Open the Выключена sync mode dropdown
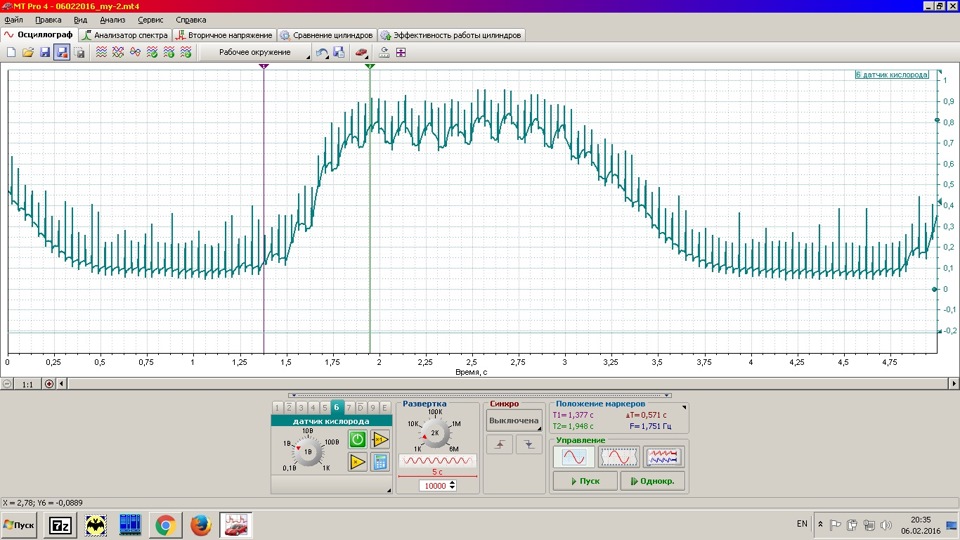The image size is (960, 540). coord(514,421)
